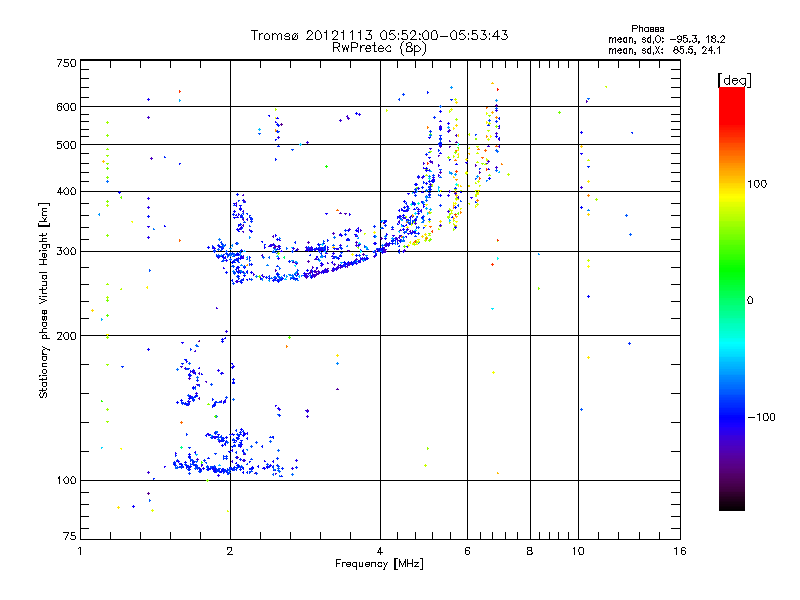Click the y-axis tick label "600"
This screenshot has height=600, width=800.
(66, 107)
